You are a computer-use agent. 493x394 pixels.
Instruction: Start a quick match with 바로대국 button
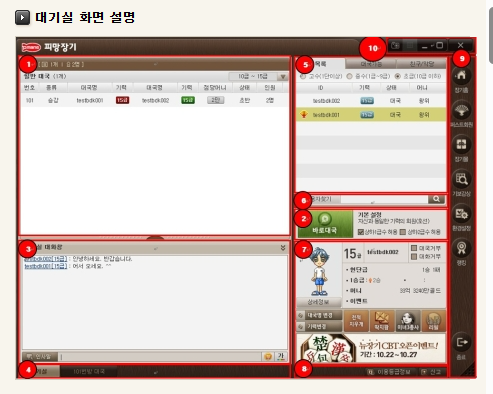pos(325,224)
